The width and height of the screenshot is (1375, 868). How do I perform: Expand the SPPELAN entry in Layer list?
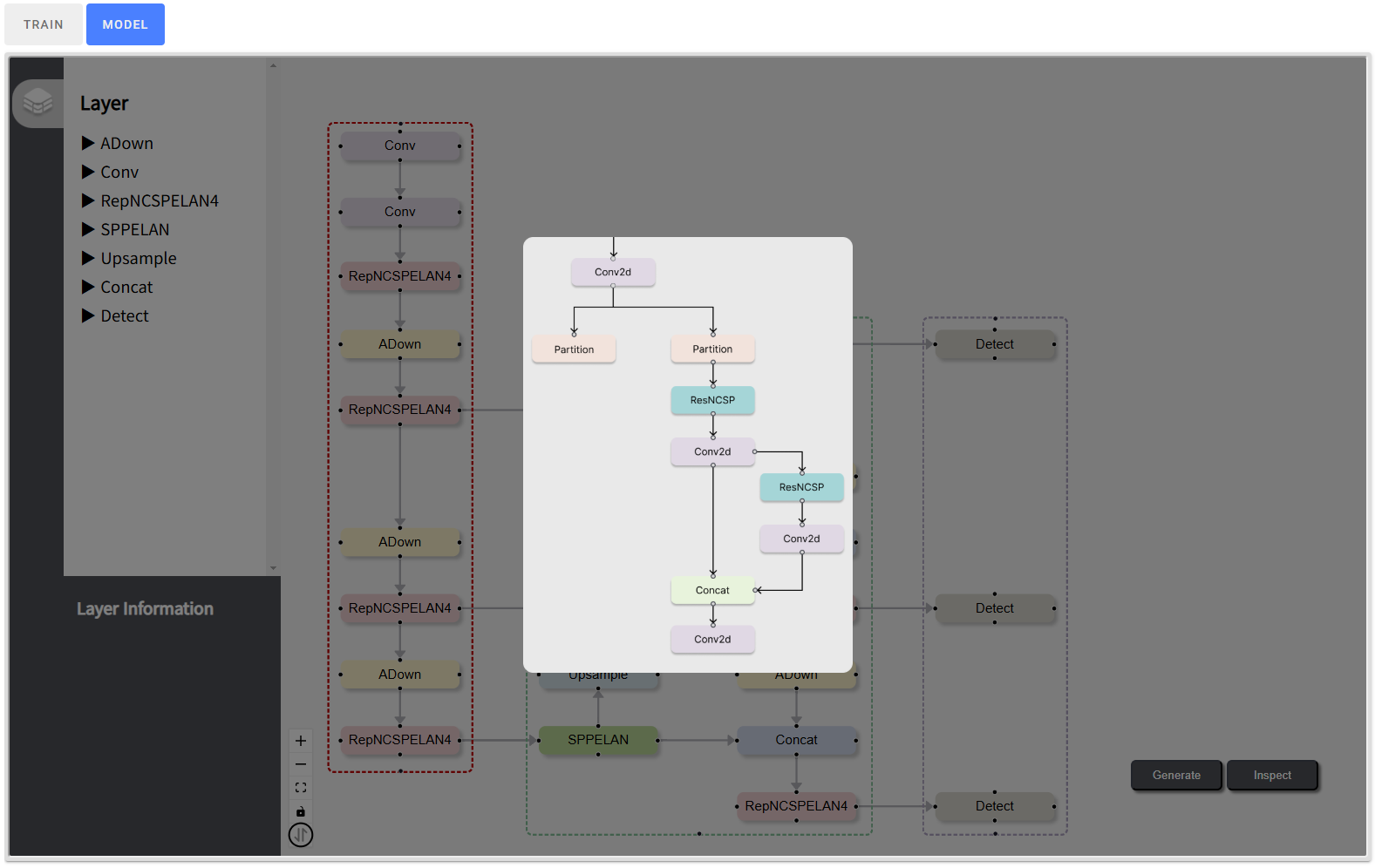tap(126, 229)
